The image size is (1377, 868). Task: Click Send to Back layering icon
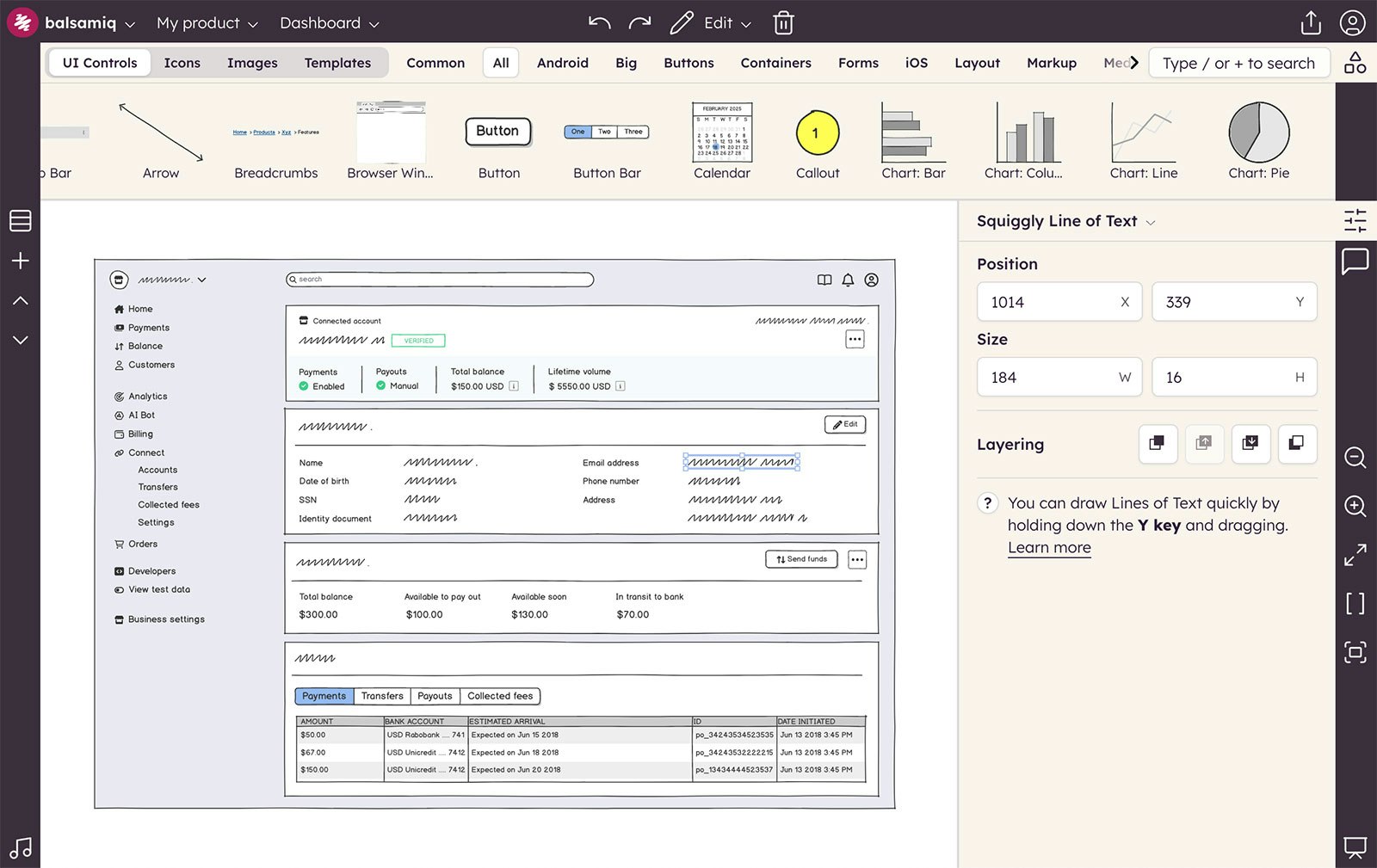pyautogui.click(x=1297, y=444)
